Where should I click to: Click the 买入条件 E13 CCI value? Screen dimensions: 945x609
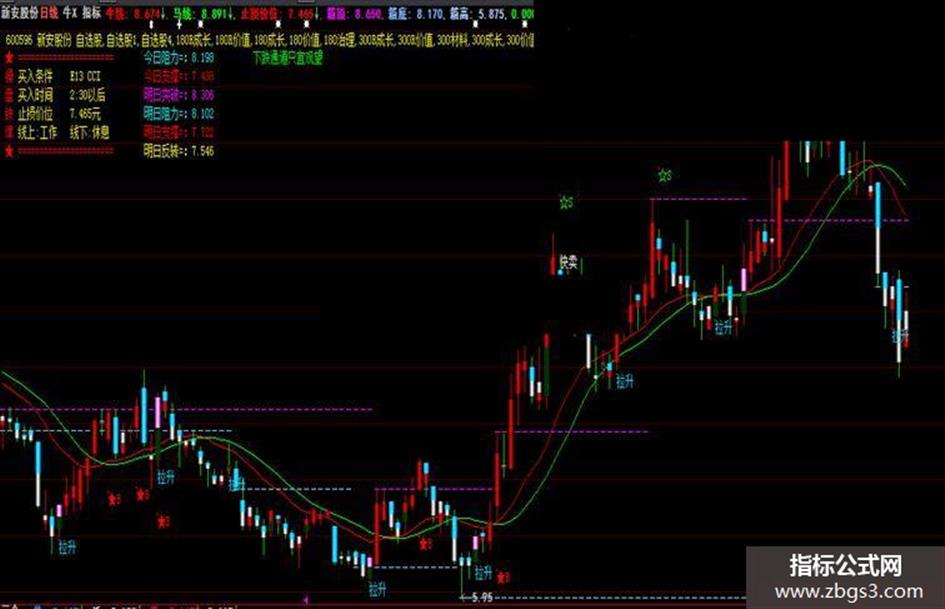[85, 77]
